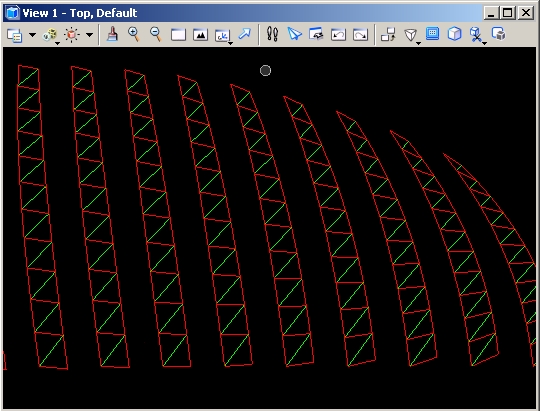
Task: Click the Clip Volume scissors-cube icon
Action: coord(477,35)
